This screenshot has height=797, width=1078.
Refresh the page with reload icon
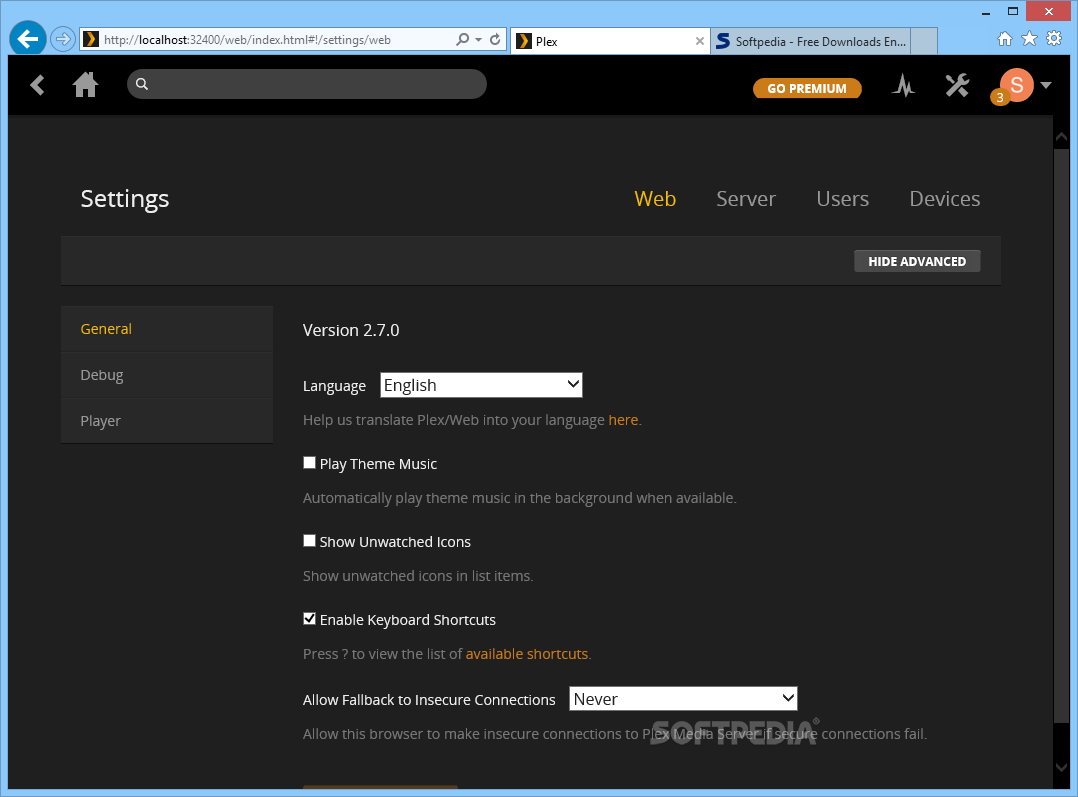pyautogui.click(x=495, y=39)
